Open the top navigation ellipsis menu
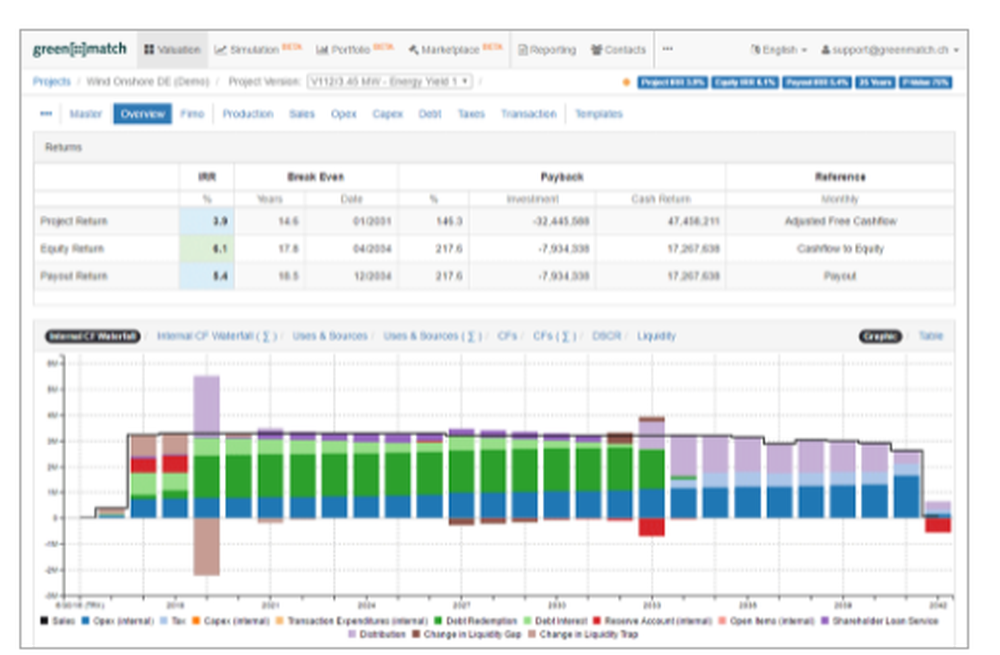This screenshot has height=655, width=1000. pyautogui.click(x=667, y=49)
